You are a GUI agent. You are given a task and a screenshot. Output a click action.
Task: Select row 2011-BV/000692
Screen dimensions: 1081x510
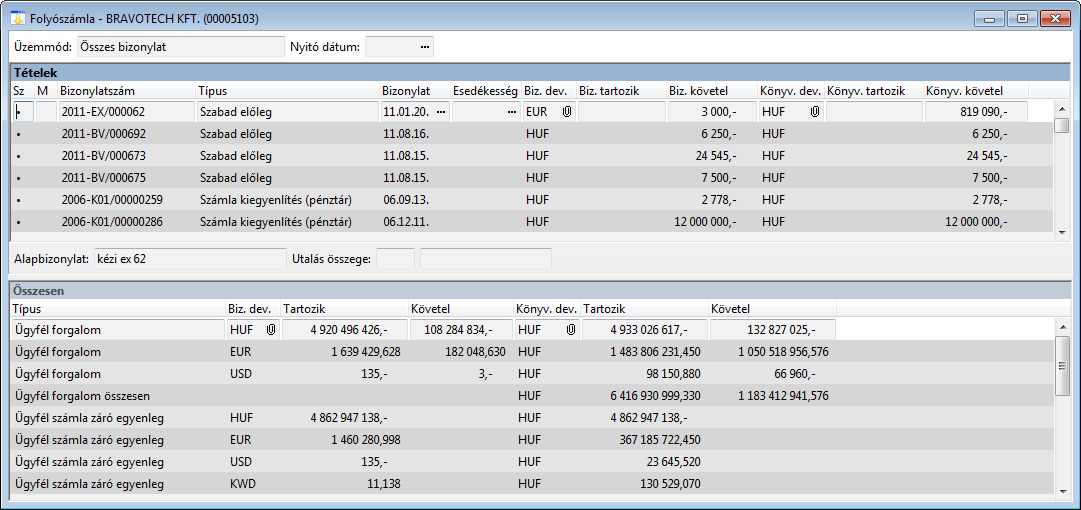click(532, 134)
